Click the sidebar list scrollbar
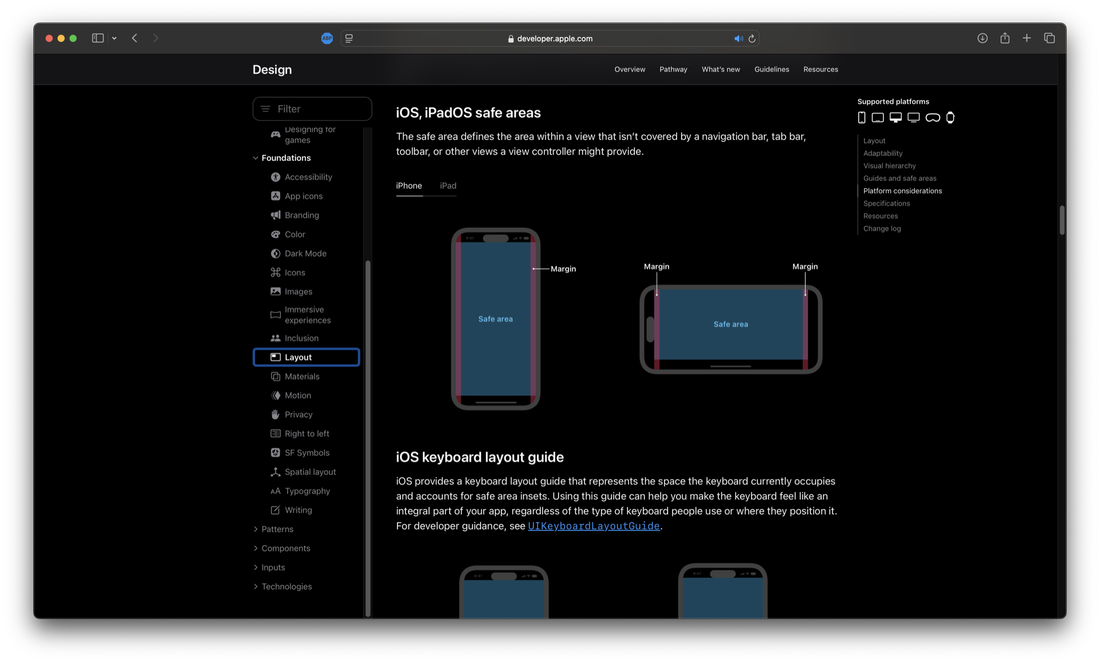Screen dimensions: 1100x663 pyautogui.click(x=368, y=438)
